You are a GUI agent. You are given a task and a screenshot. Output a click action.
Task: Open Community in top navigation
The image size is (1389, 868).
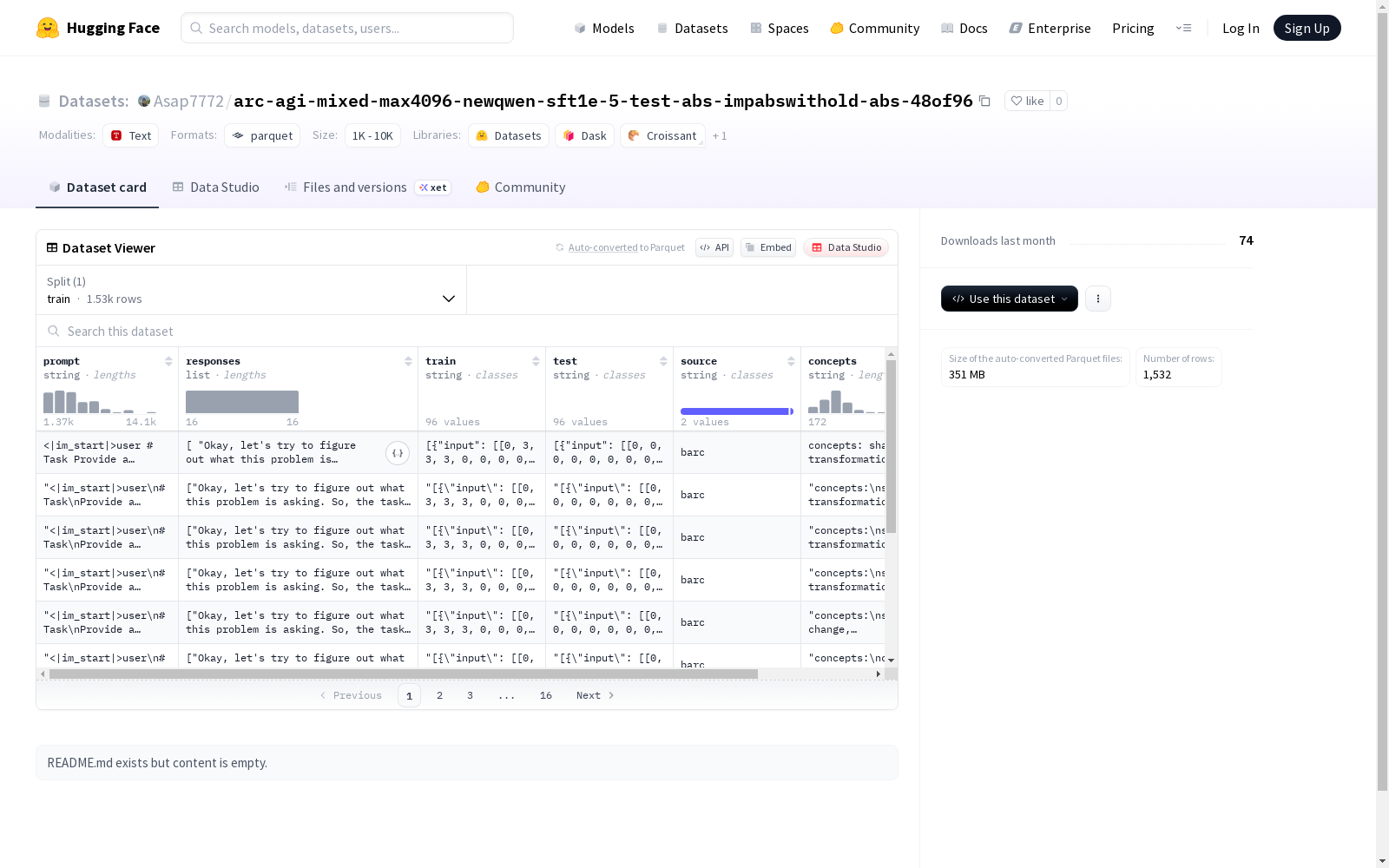pos(875,28)
